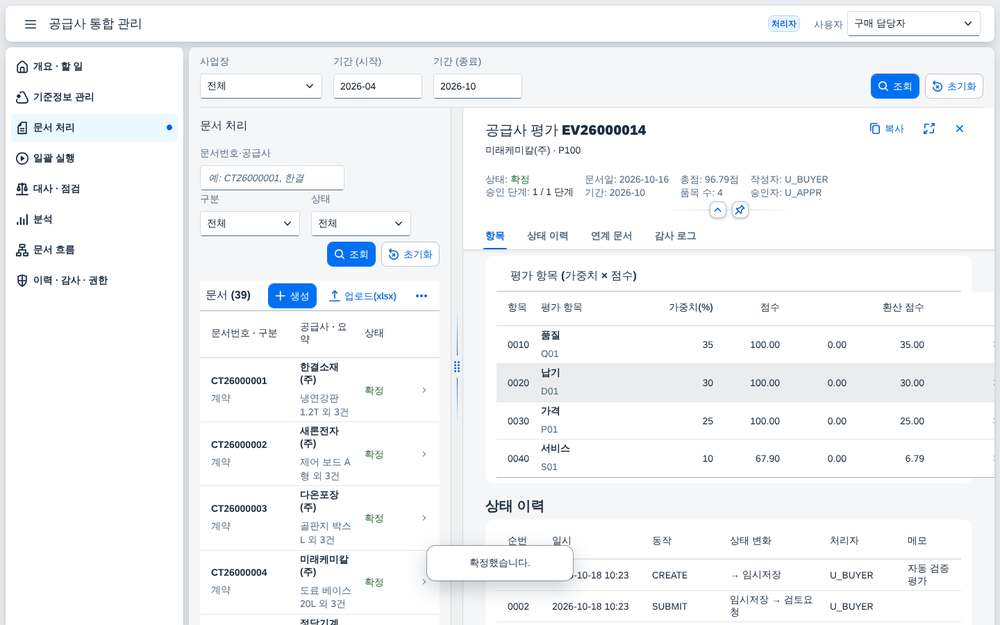Click the 처리자 badge in top bar

(x=783, y=24)
